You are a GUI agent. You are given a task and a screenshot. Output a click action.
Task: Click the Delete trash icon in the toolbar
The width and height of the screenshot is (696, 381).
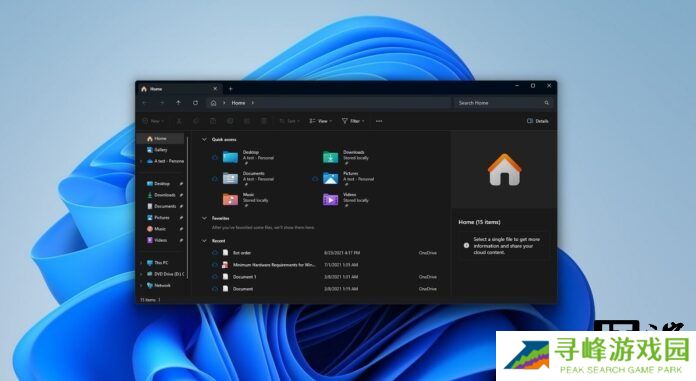pos(264,121)
